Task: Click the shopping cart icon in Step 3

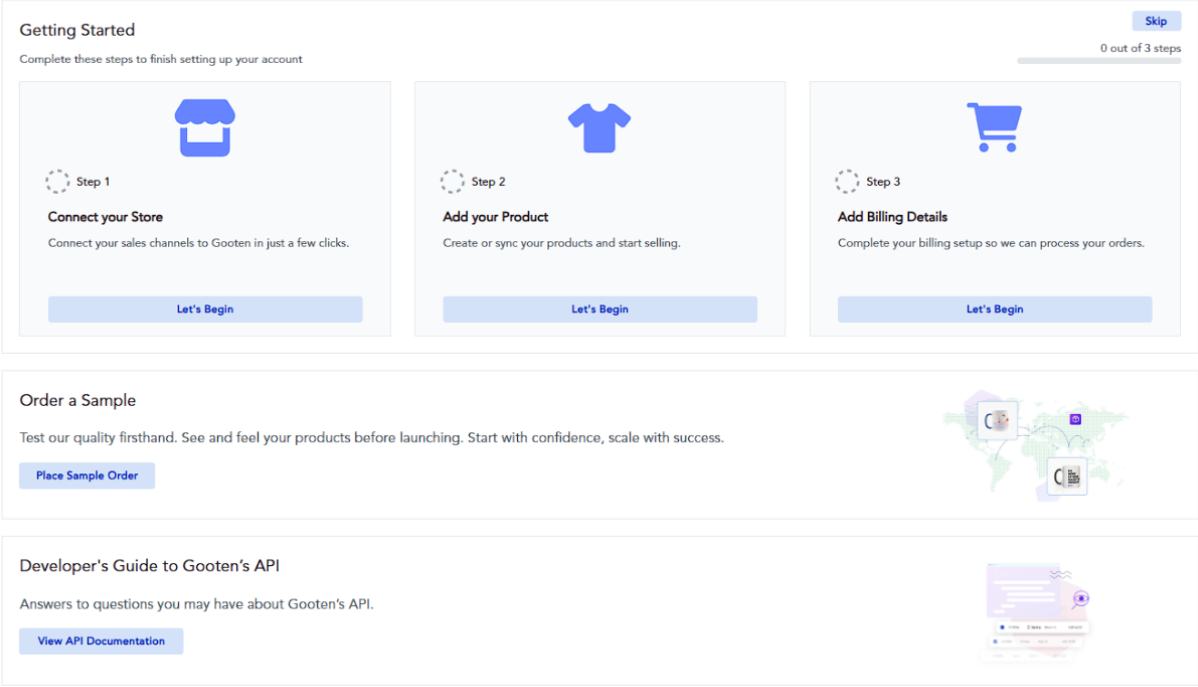Action: (993, 128)
